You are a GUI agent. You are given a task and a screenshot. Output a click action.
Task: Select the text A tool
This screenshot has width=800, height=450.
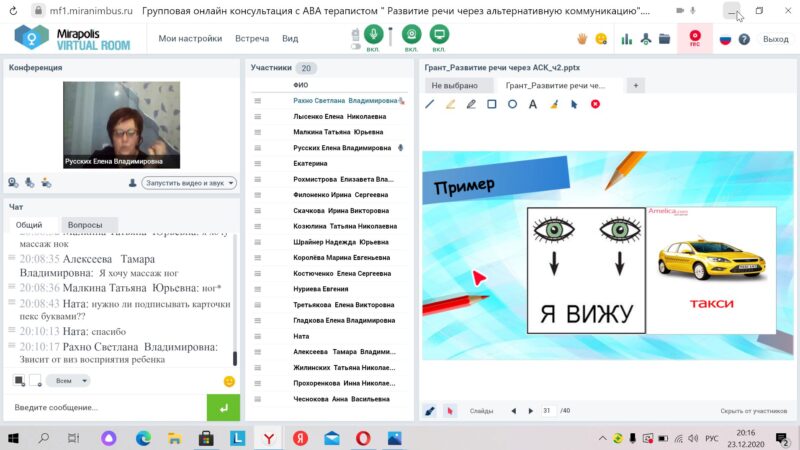533,104
